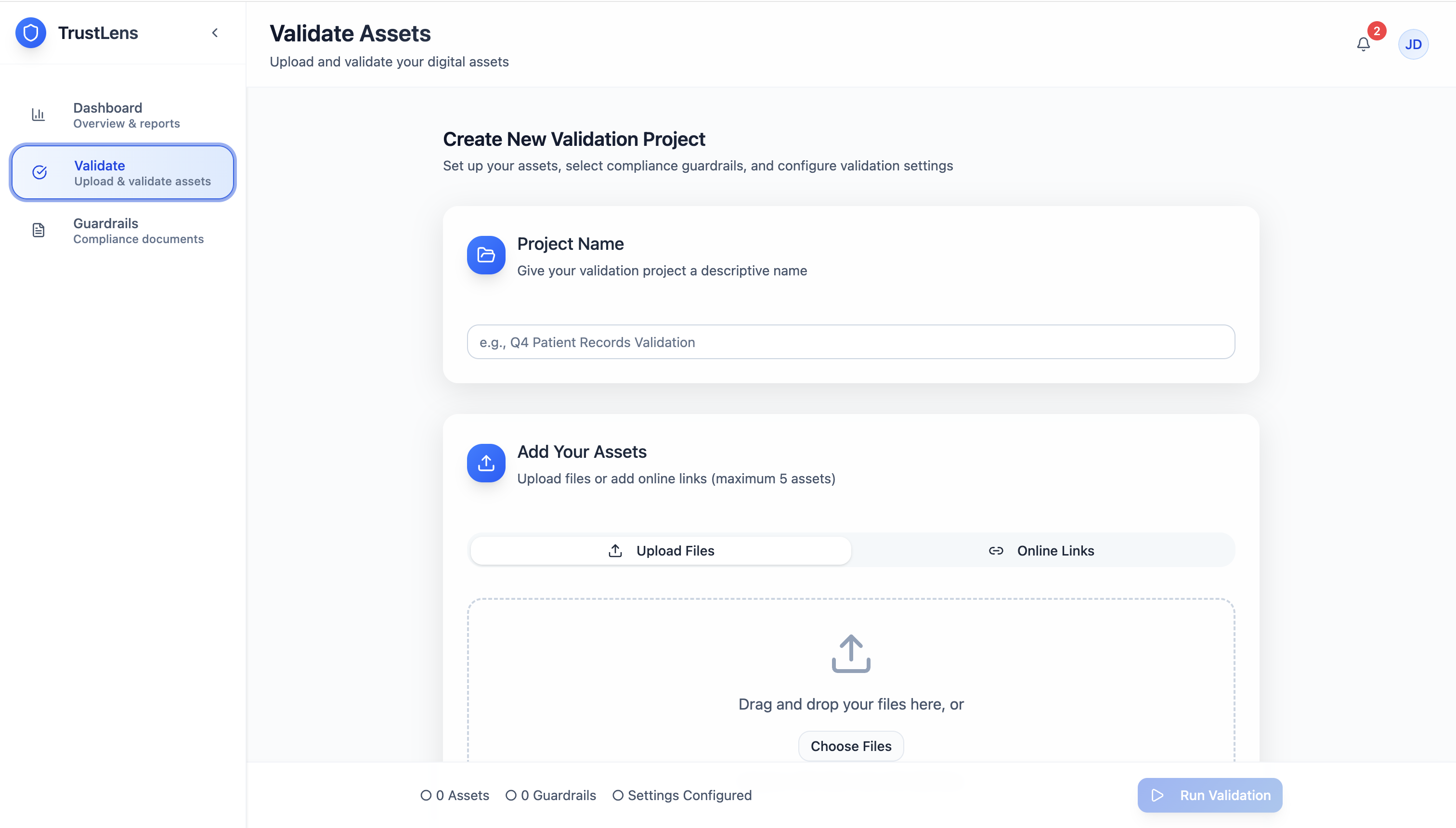Click the Guardrails document icon

(38, 230)
